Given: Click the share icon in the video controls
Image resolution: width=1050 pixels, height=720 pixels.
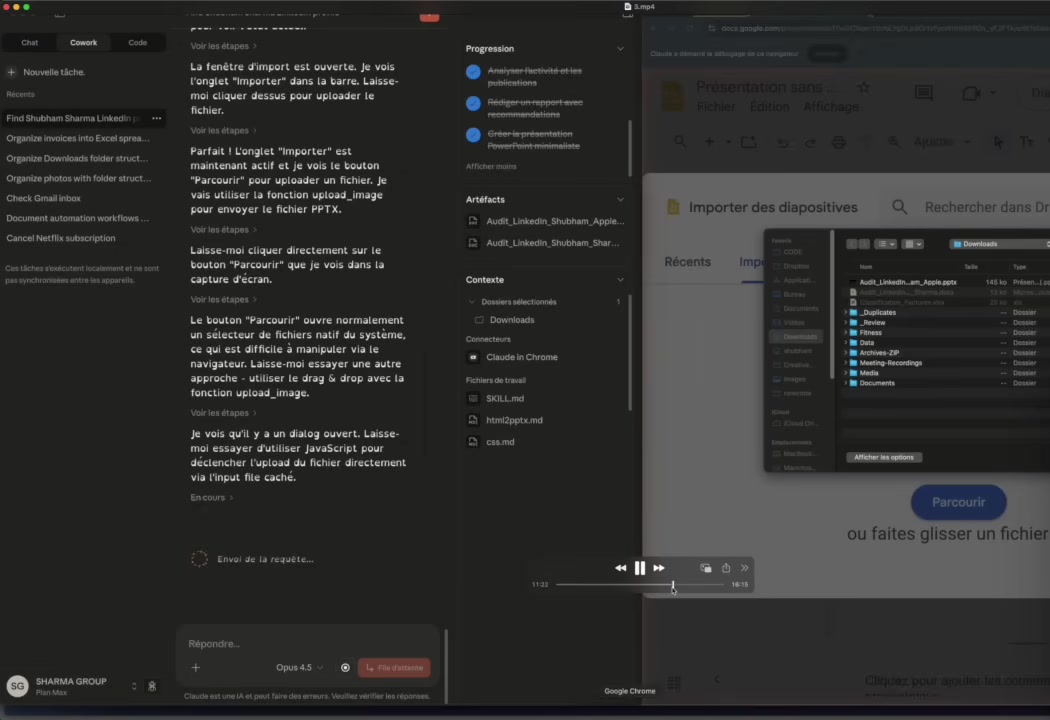Looking at the screenshot, I should pyautogui.click(x=726, y=568).
